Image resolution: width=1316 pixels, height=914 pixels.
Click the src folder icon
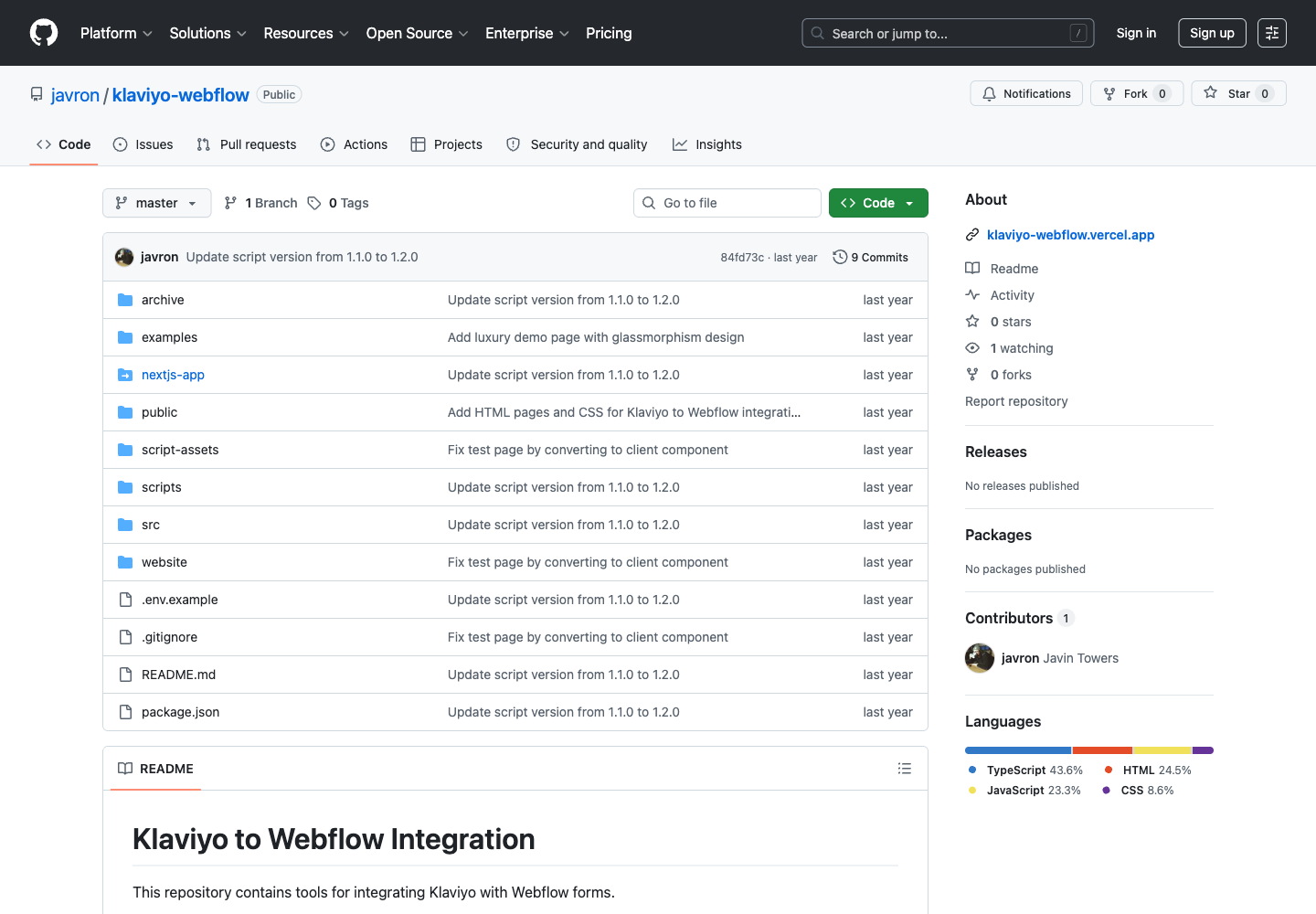click(x=125, y=525)
